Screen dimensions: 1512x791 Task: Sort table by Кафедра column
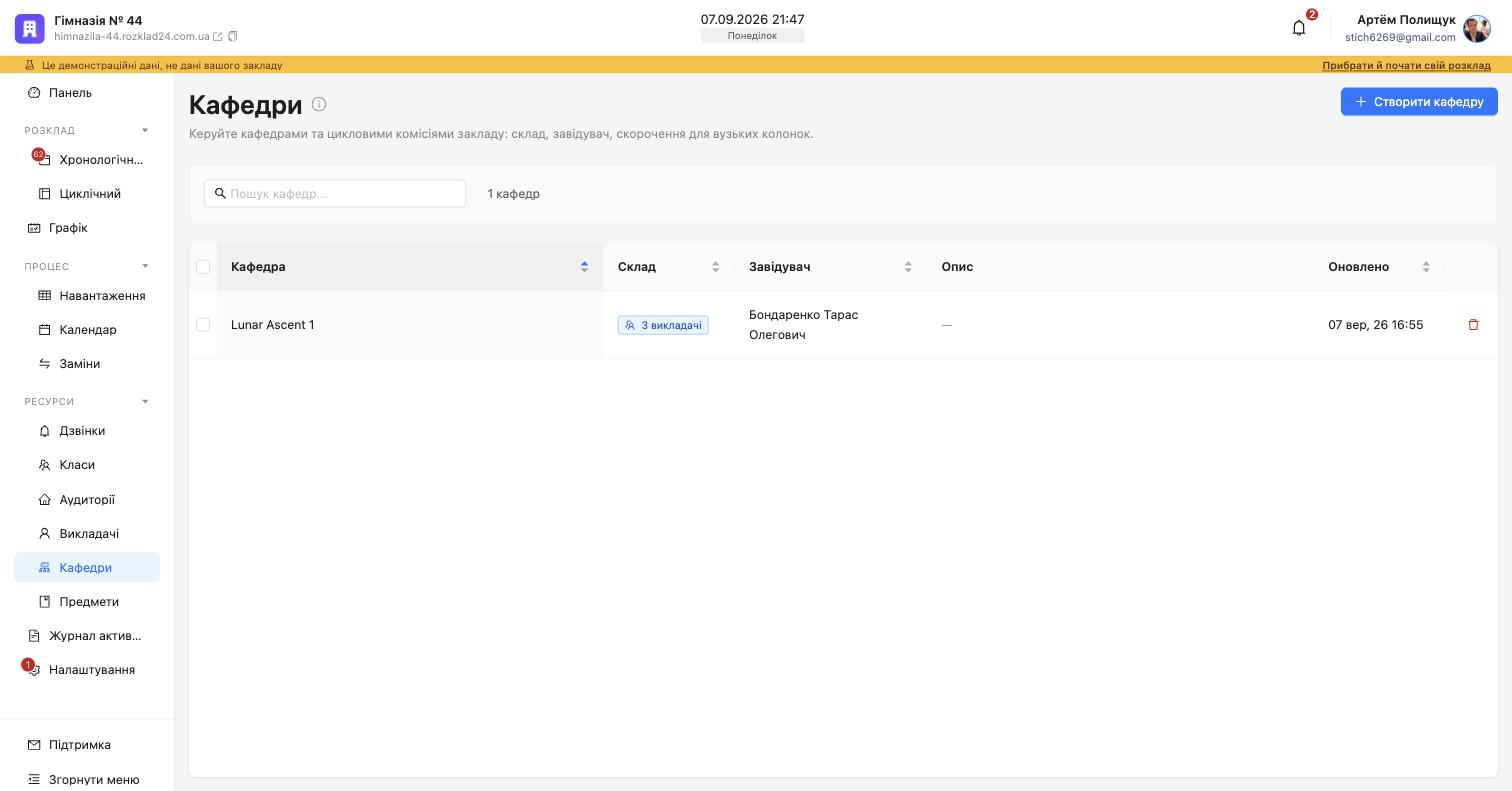410,267
